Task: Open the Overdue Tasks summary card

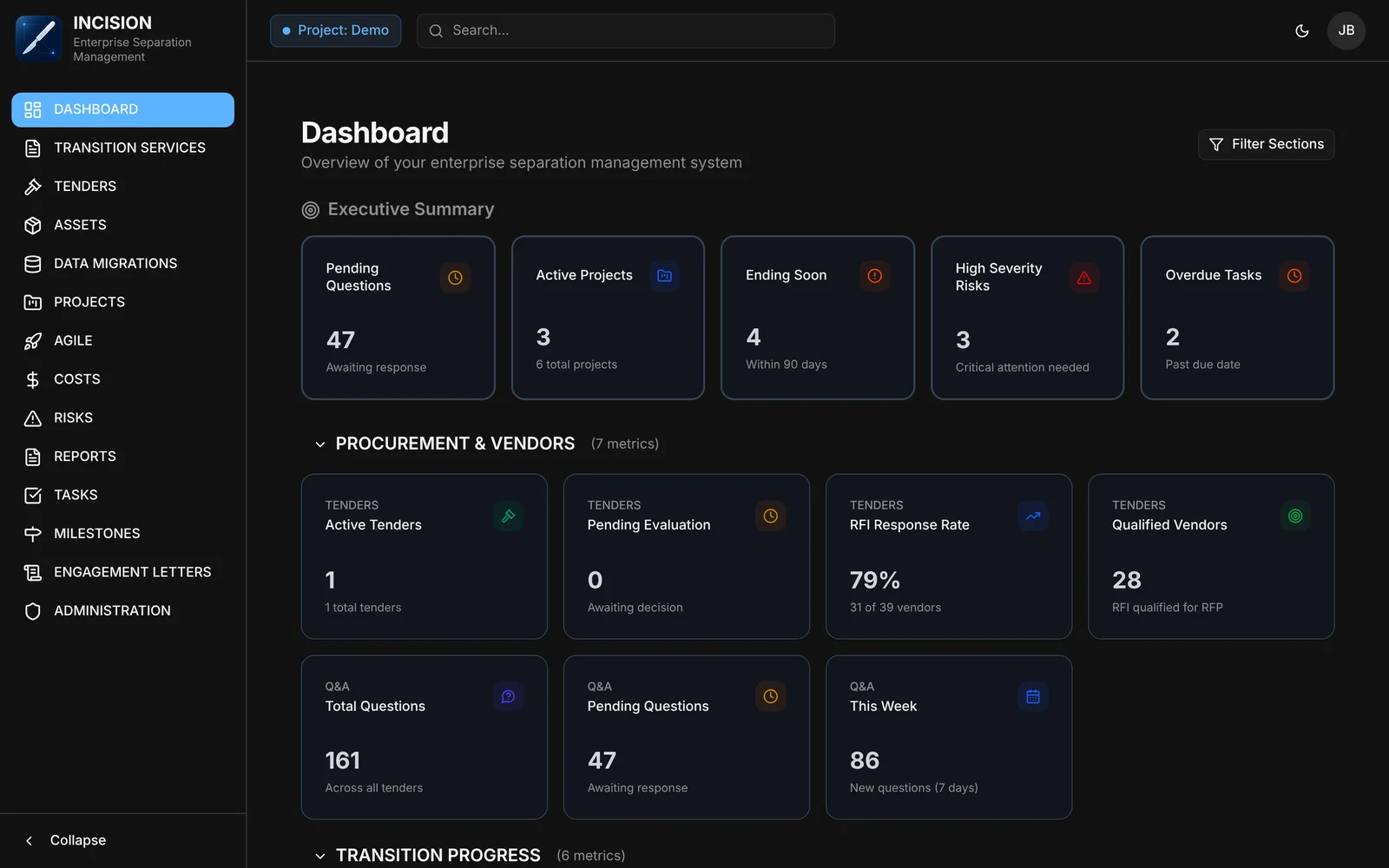Action: point(1237,318)
